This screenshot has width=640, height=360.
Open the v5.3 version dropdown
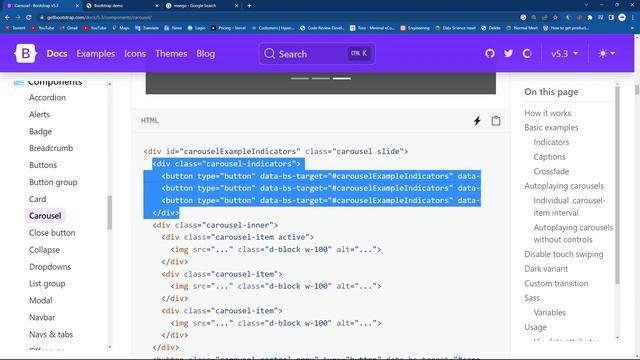click(564, 53)
